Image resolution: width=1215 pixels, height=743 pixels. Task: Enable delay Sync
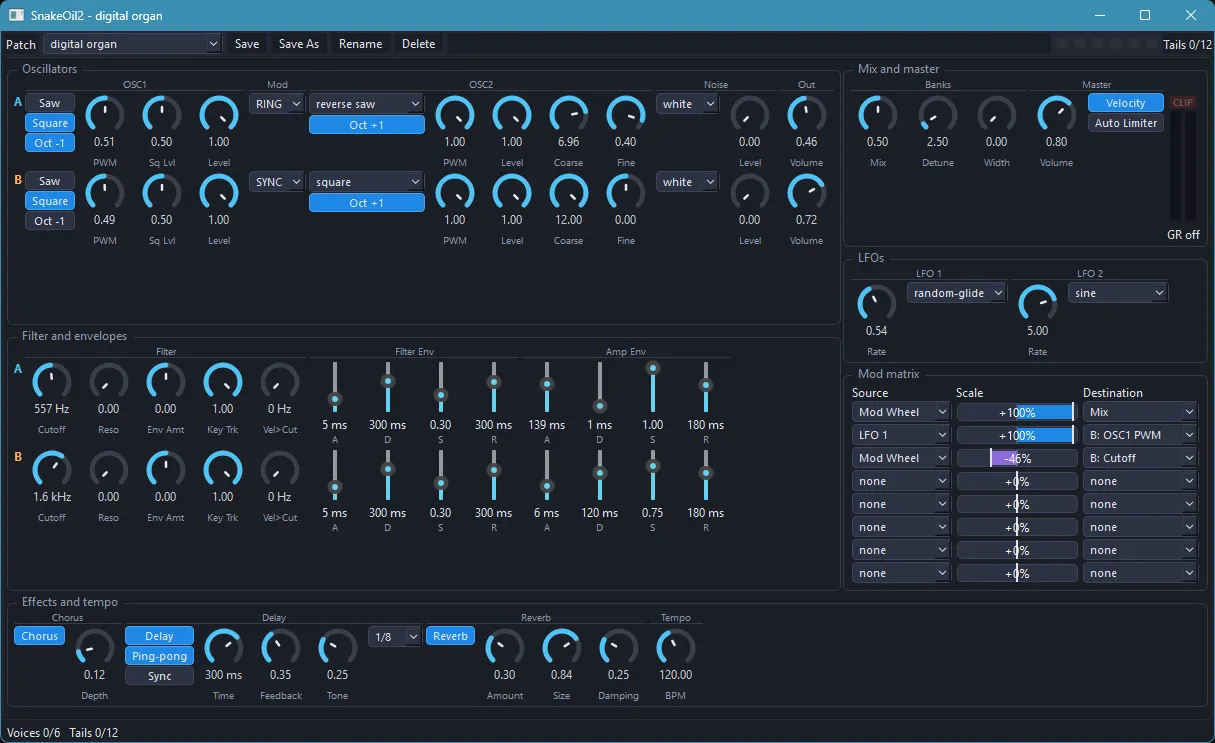159,676
